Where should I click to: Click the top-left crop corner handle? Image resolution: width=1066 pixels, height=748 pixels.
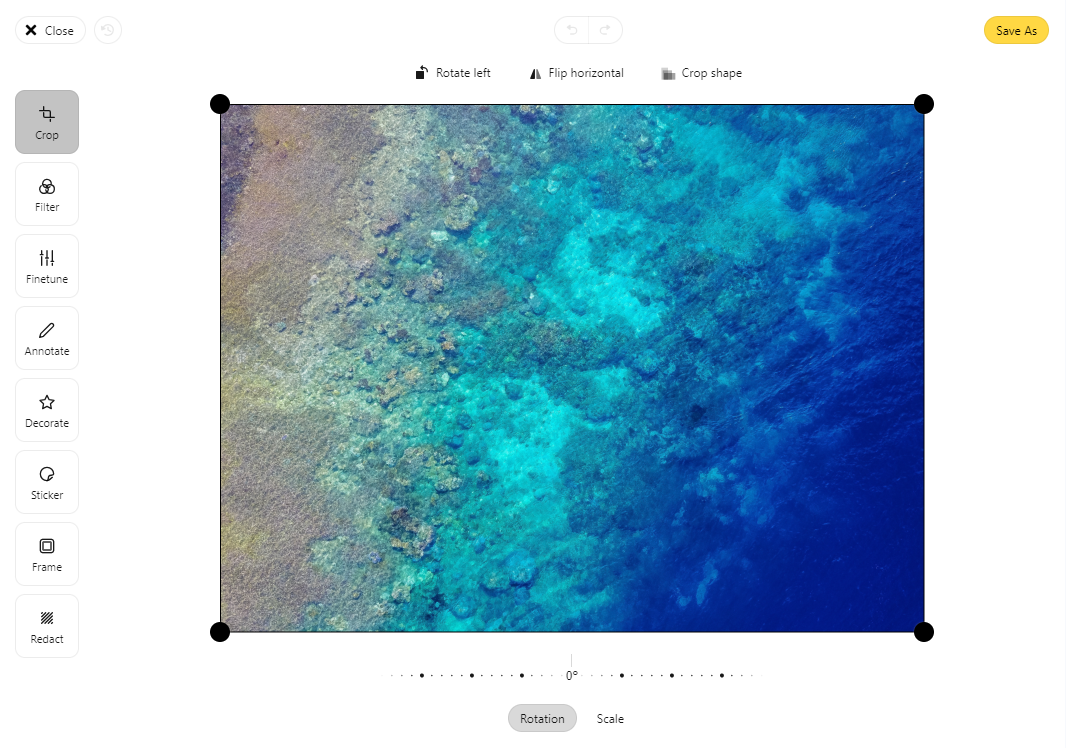click(x=220, y=104)
